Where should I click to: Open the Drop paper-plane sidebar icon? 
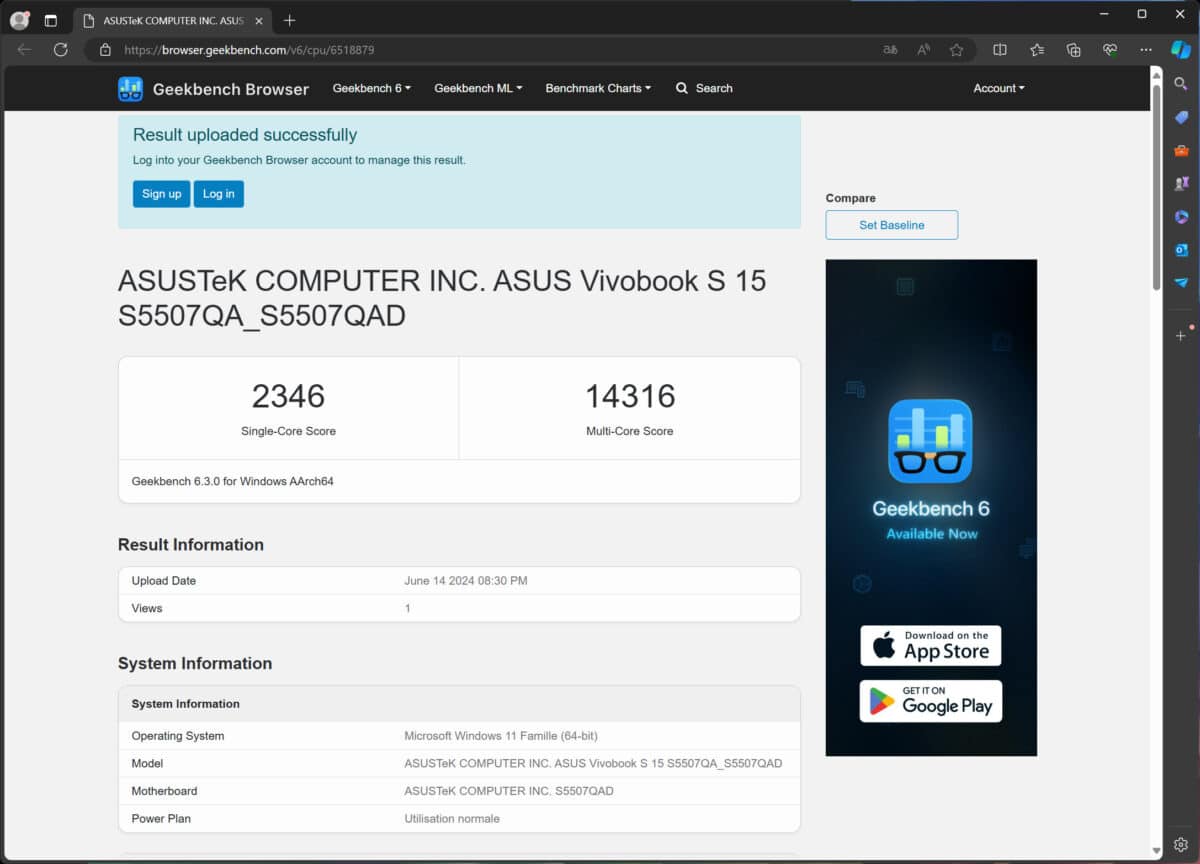(x=1181, y=283)
